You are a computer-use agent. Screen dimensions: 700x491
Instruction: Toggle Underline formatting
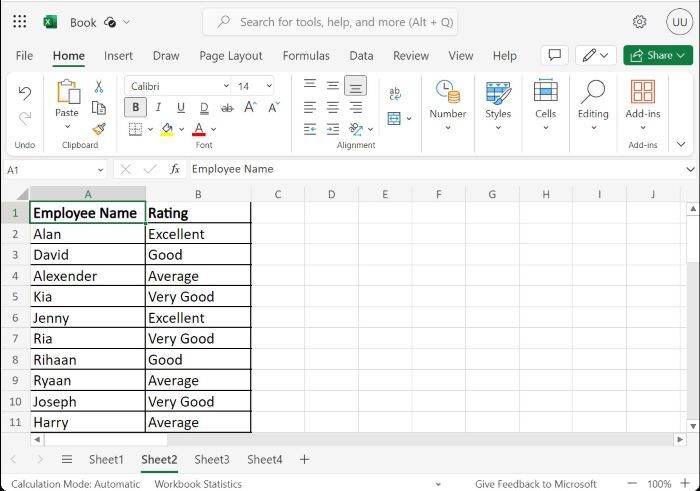point(181,108)
